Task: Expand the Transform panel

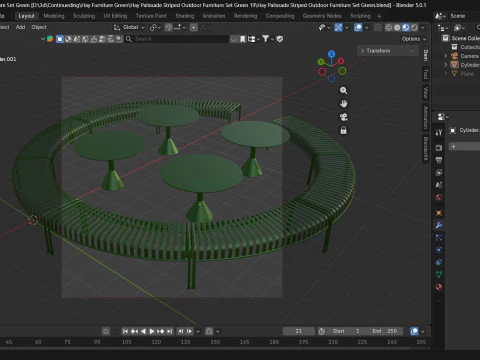Action: 388,51
